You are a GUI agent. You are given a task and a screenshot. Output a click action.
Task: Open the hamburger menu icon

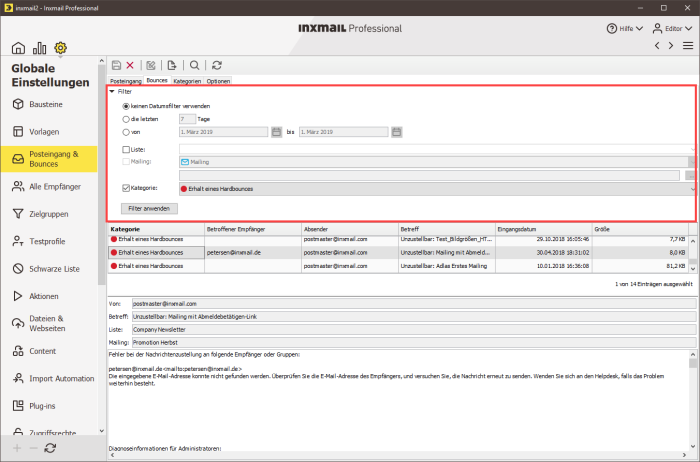click(688, 46)
